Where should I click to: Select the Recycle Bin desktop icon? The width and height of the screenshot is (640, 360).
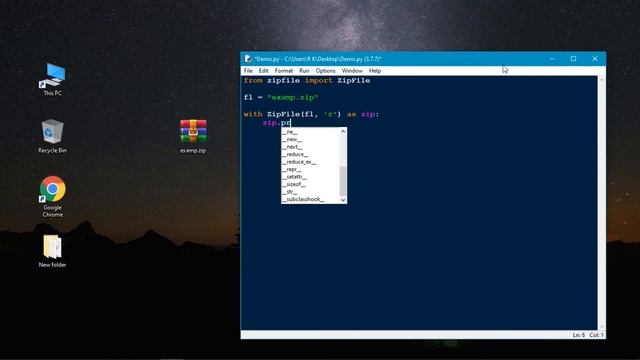coord(52,136)
